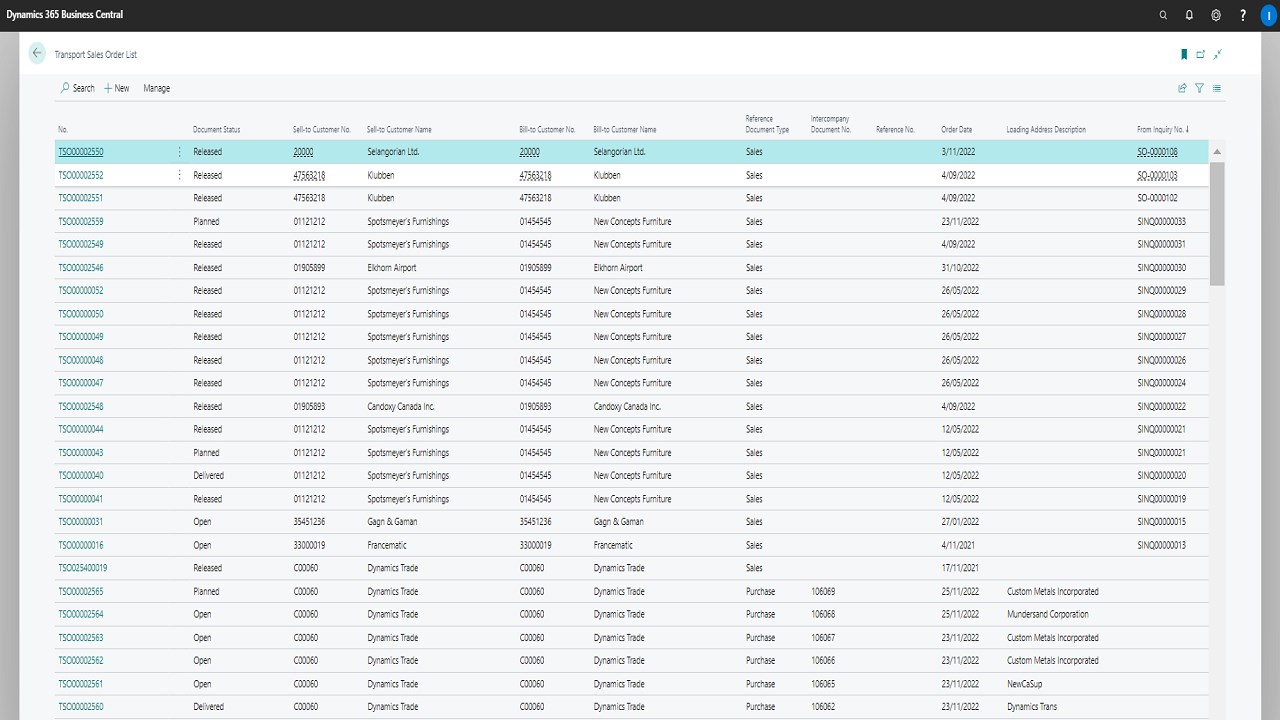Open order TSO00002560
The height and width of the screenshot is (720, 1280).
81,707
